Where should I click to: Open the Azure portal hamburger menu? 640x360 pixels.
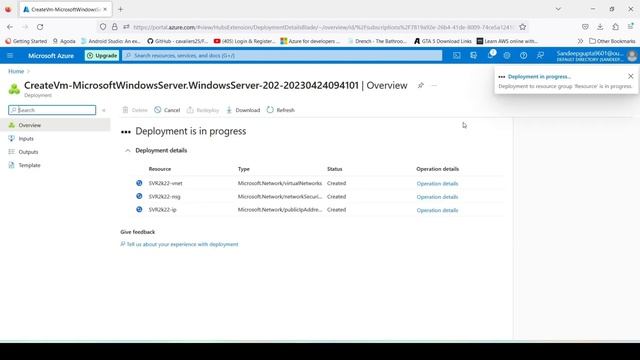click(10, 56)
